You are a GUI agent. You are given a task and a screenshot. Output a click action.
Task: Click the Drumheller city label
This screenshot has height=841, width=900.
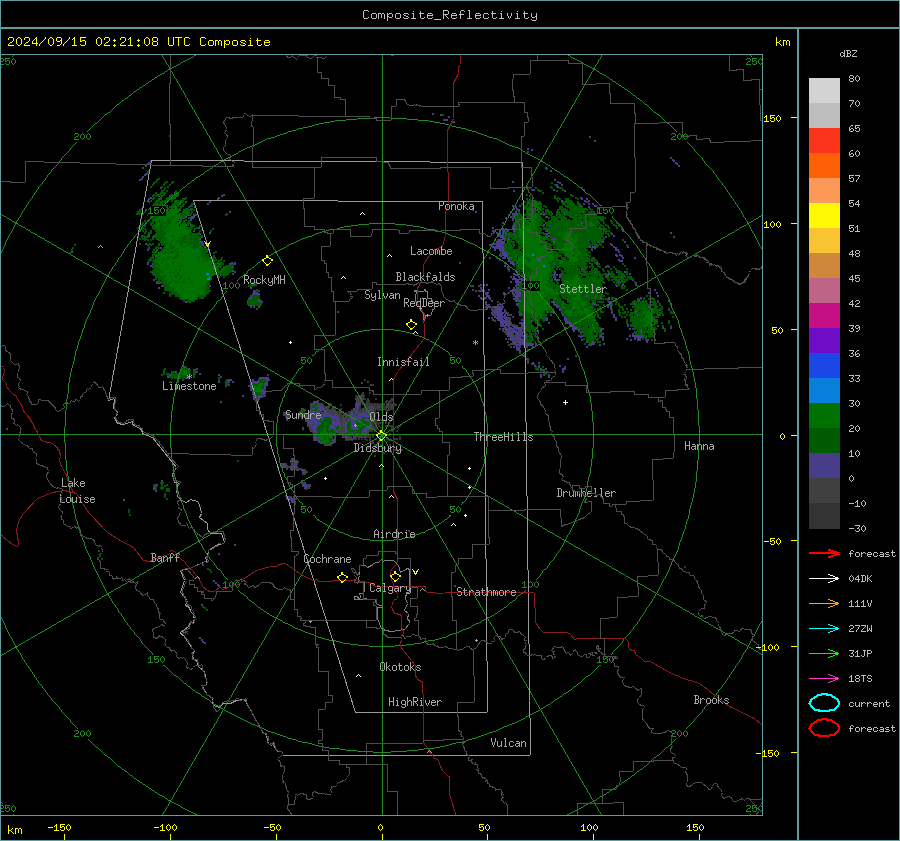[x=586, y=493]
